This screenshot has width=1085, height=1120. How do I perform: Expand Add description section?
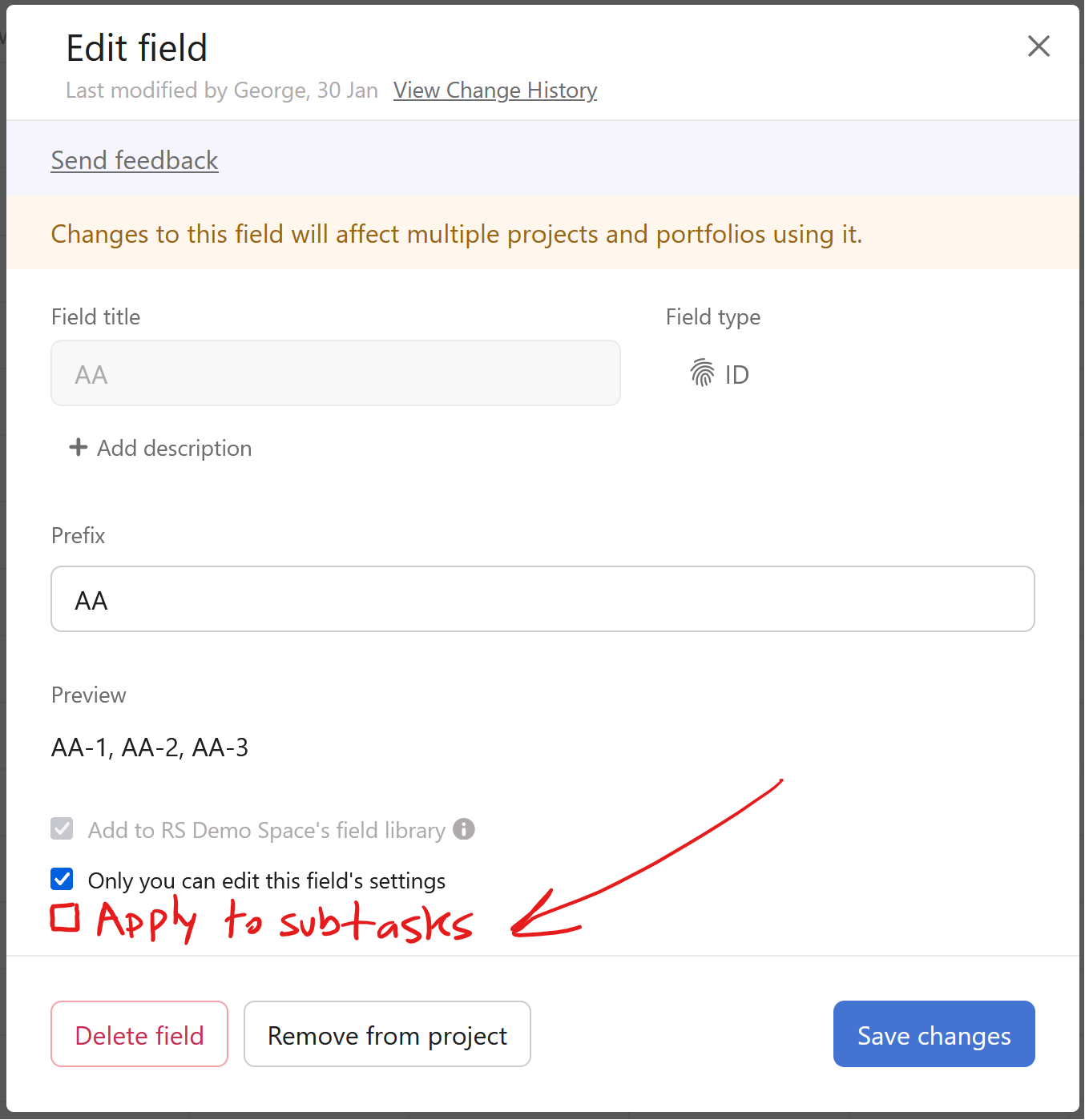click(173, 448)
